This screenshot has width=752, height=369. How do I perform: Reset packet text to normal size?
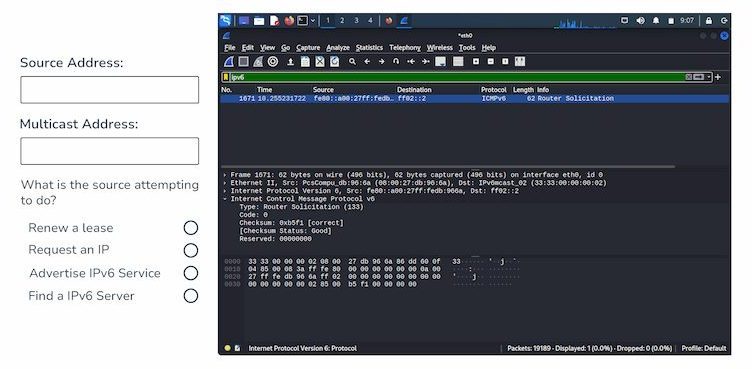(x=505, y=61)
